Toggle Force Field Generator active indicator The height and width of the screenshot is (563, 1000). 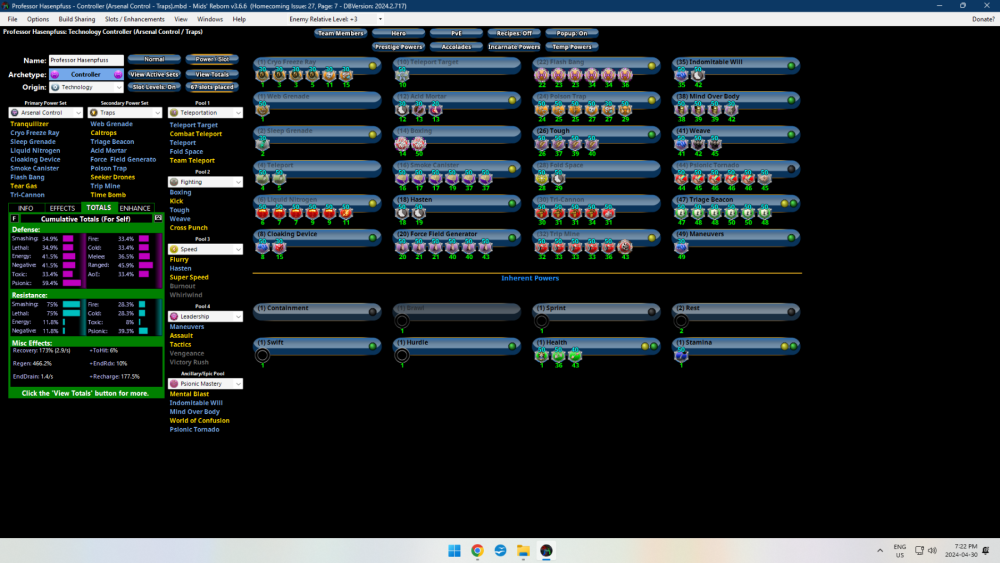[512, 238]
